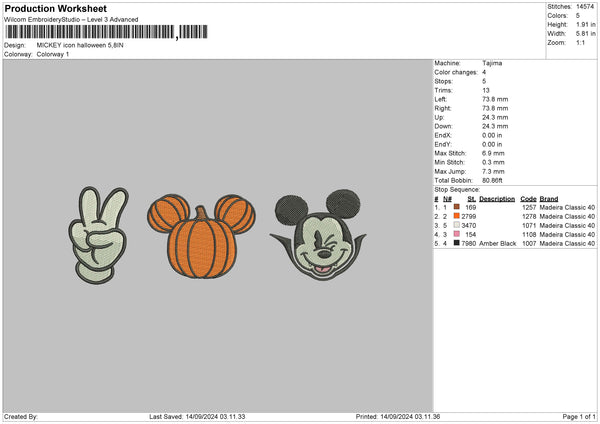Click stitch count 7980 in the stop sequence
This screenshot has height=424, width=600.
[x=469, y=243]
